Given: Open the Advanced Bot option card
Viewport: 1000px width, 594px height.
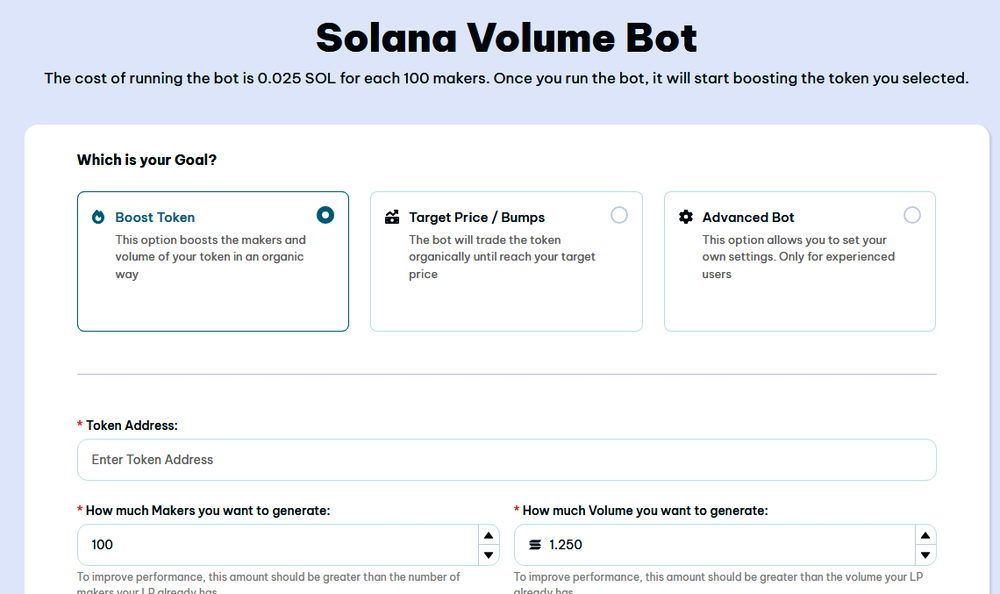Looking at the screenshot, I should pyautogui.click(x=798, y=261).
